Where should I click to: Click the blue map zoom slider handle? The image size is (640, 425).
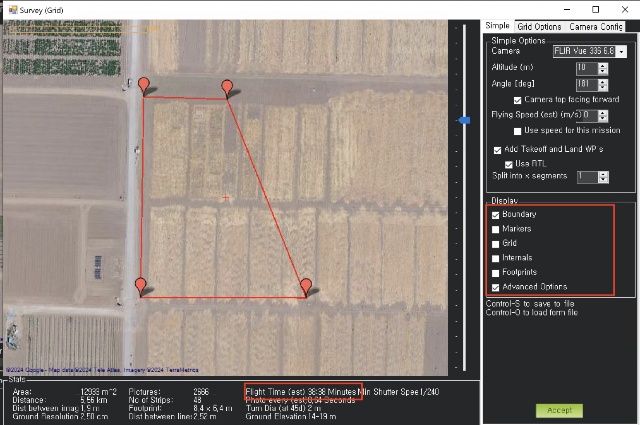(464, 120)
